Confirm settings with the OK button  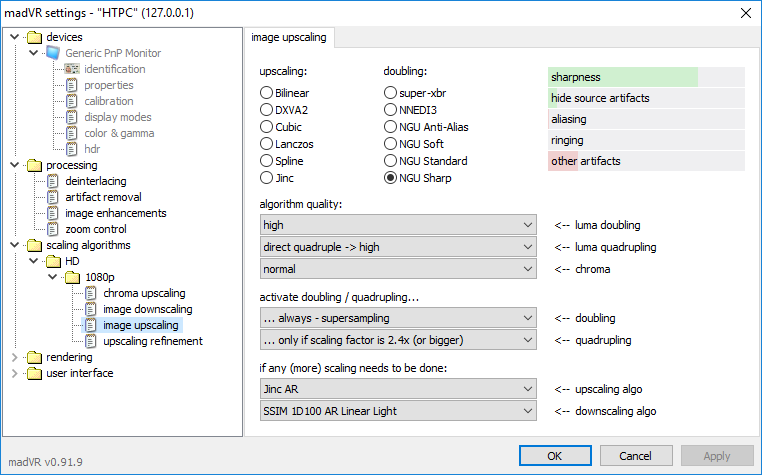555,456
